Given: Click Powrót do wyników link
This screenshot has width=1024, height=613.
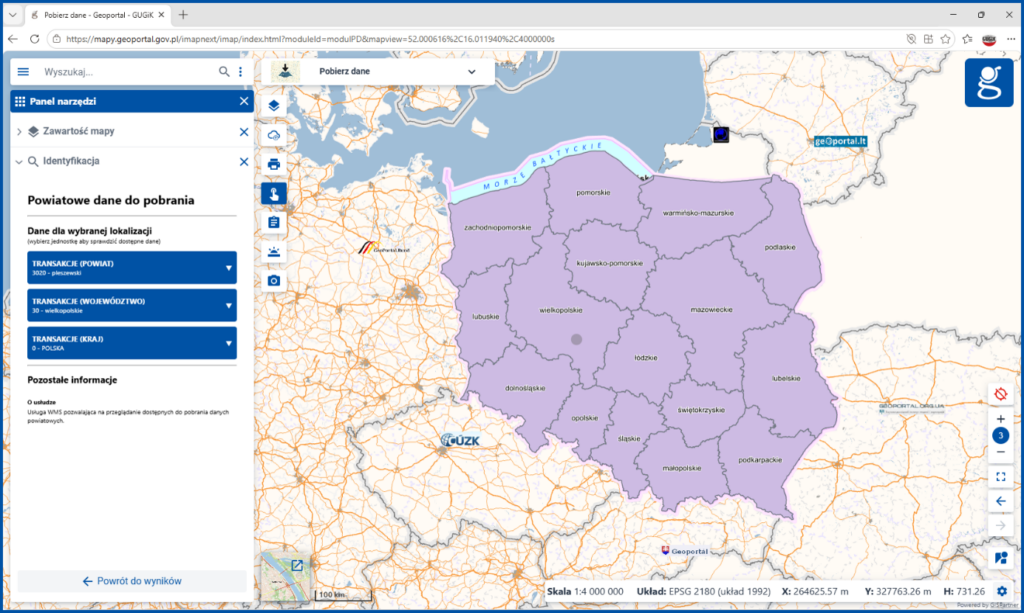Looking at the screenshot, I should [132, 581].
